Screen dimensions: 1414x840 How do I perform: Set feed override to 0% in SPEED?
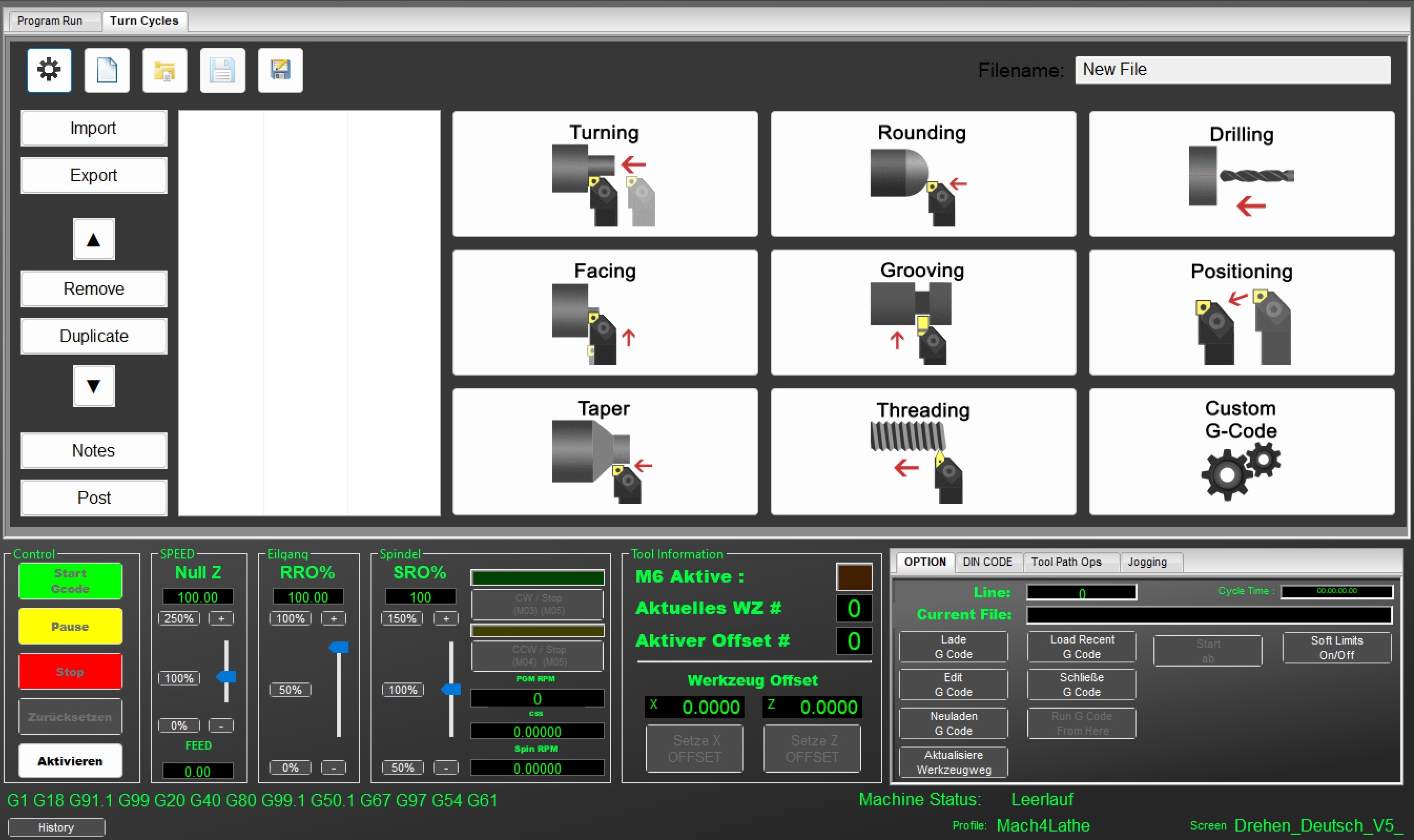(179, 725)
